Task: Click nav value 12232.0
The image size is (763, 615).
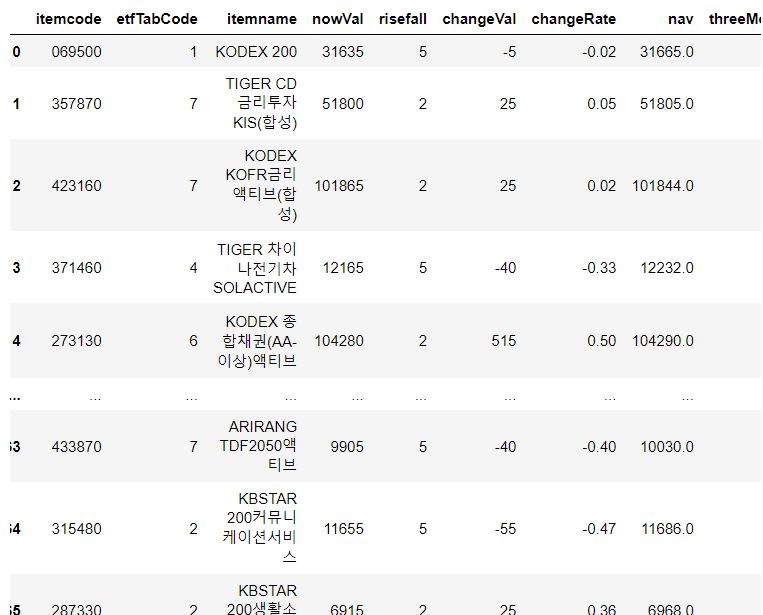Action: 667,268
